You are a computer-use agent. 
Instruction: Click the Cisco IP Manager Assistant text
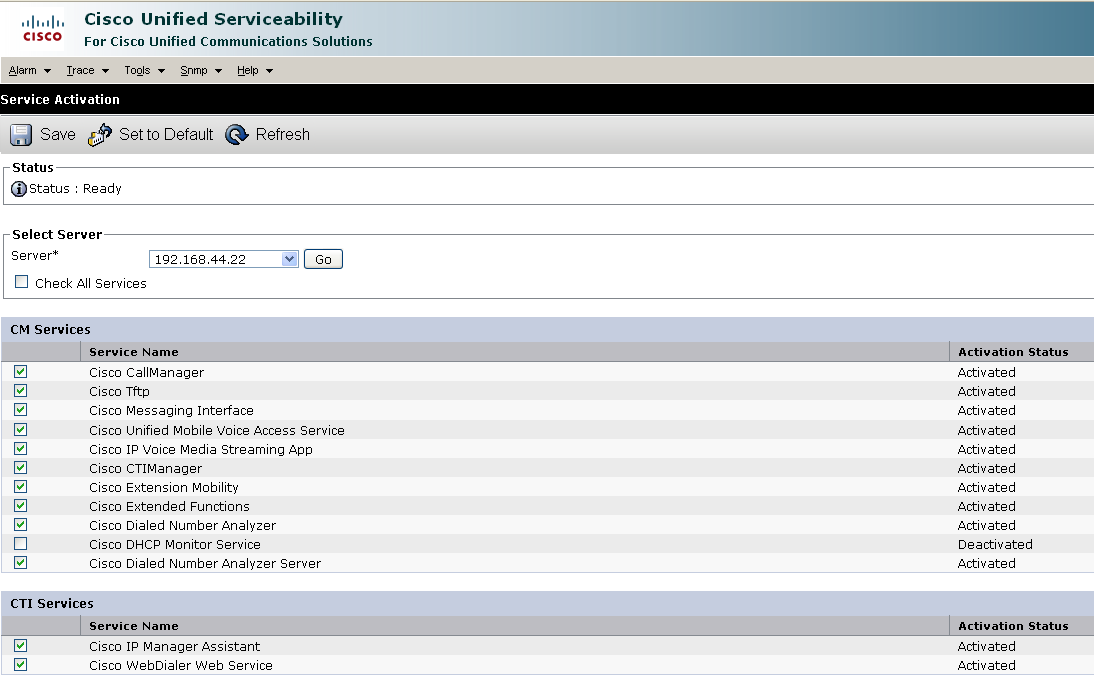point(174,647)
